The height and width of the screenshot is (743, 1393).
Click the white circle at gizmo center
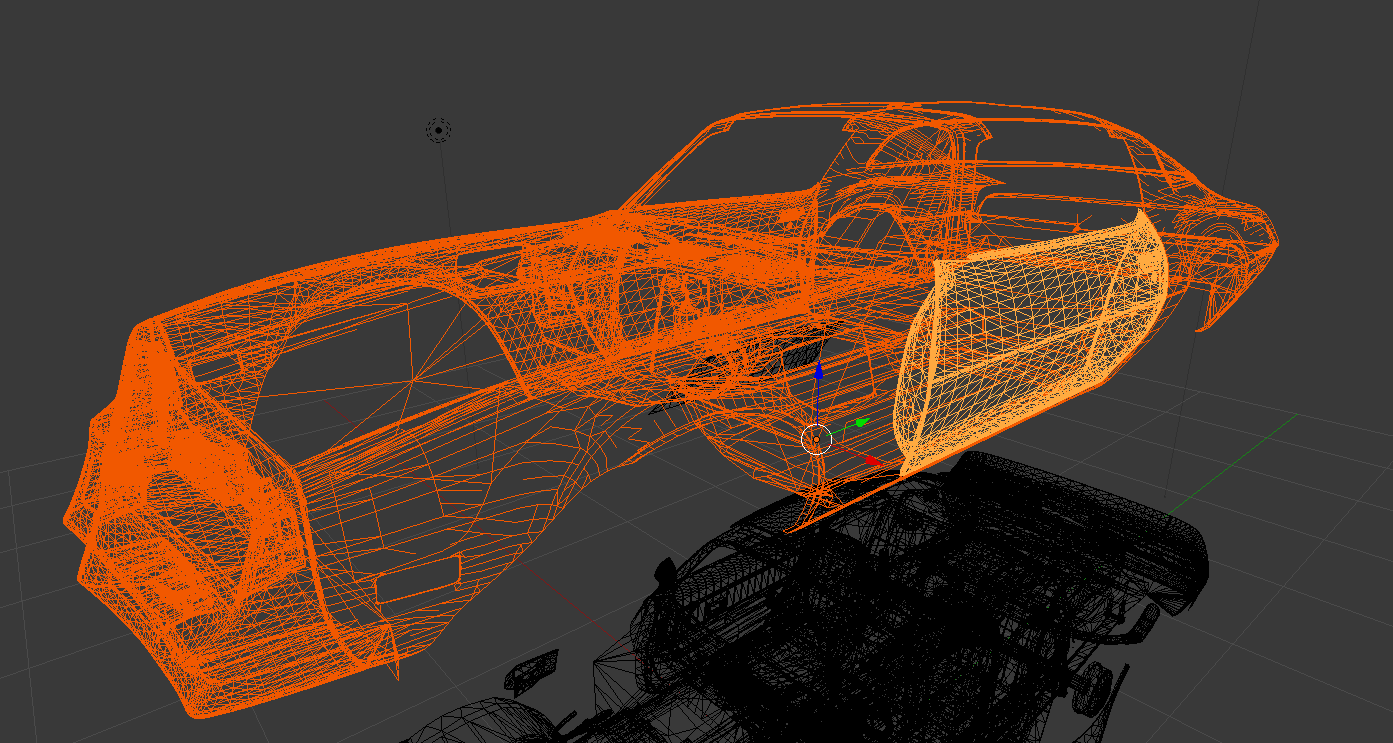(x=817, y=438)
